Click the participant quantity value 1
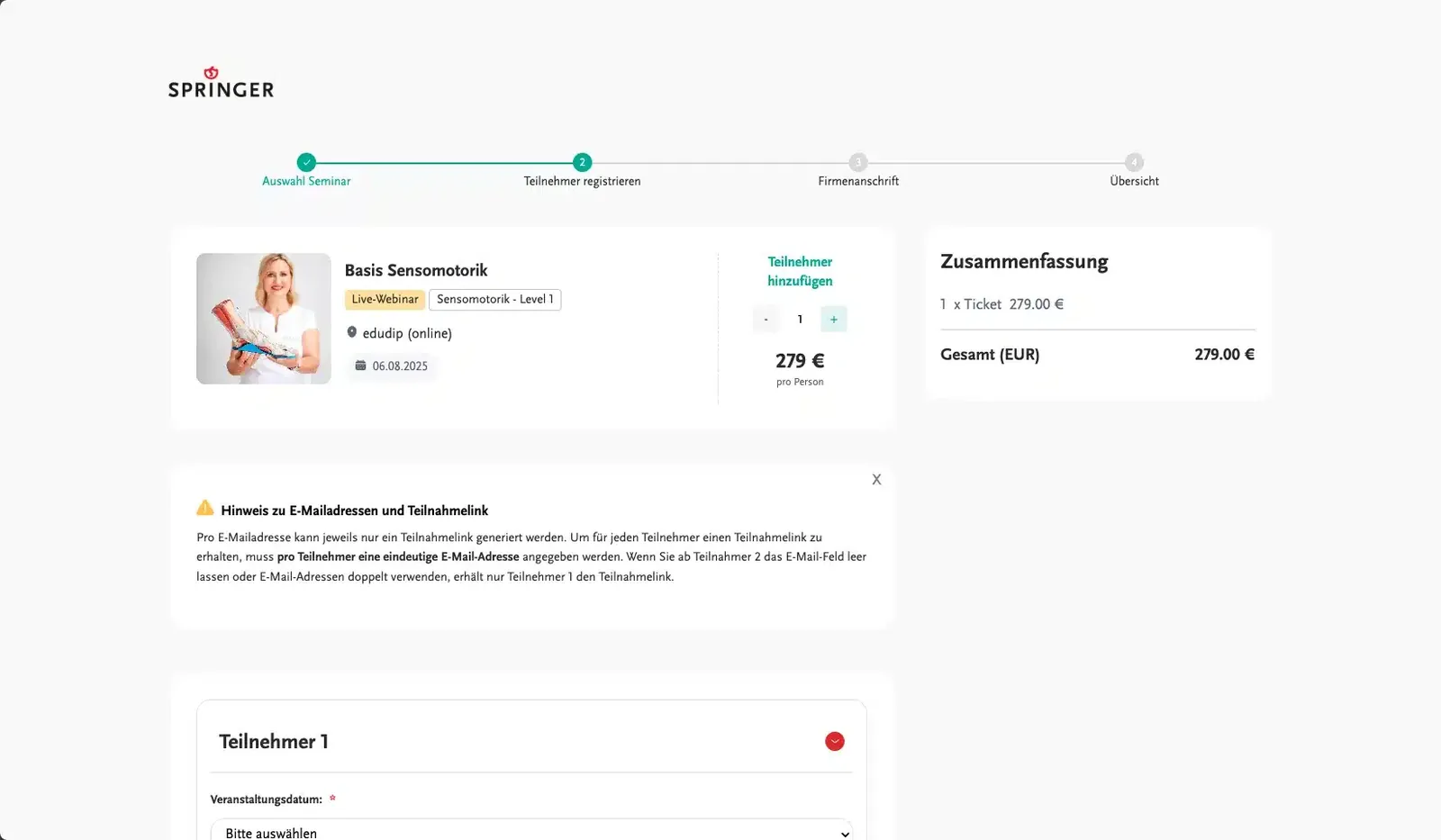1441x840 pixels. [800, 319]
